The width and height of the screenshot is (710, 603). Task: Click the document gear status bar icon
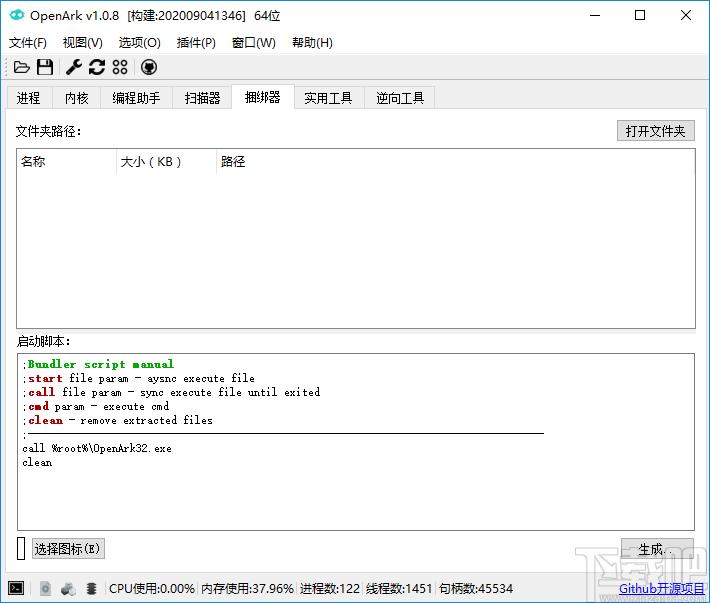point(45,589)
